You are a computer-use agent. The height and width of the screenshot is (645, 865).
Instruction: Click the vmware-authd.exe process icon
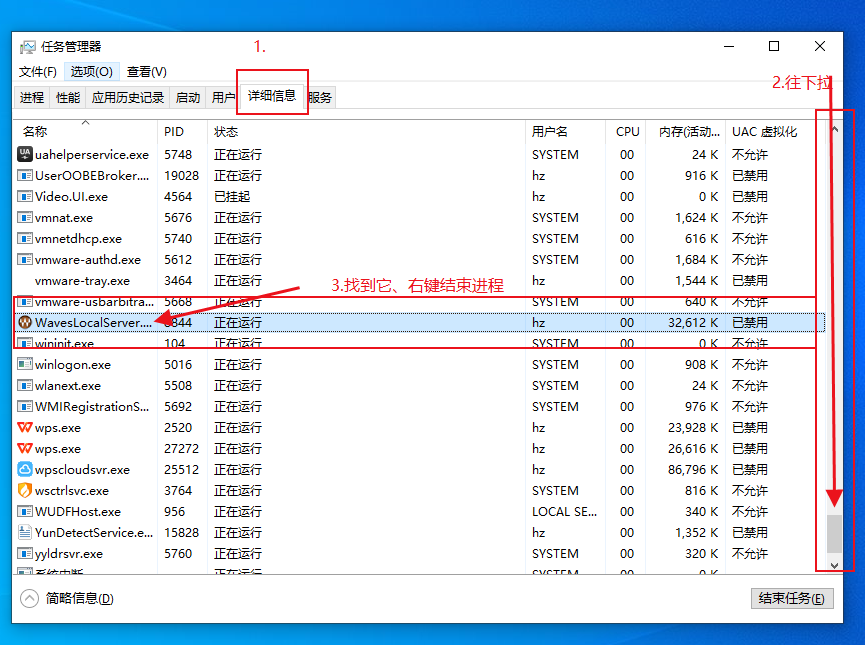tap(25, 259)
